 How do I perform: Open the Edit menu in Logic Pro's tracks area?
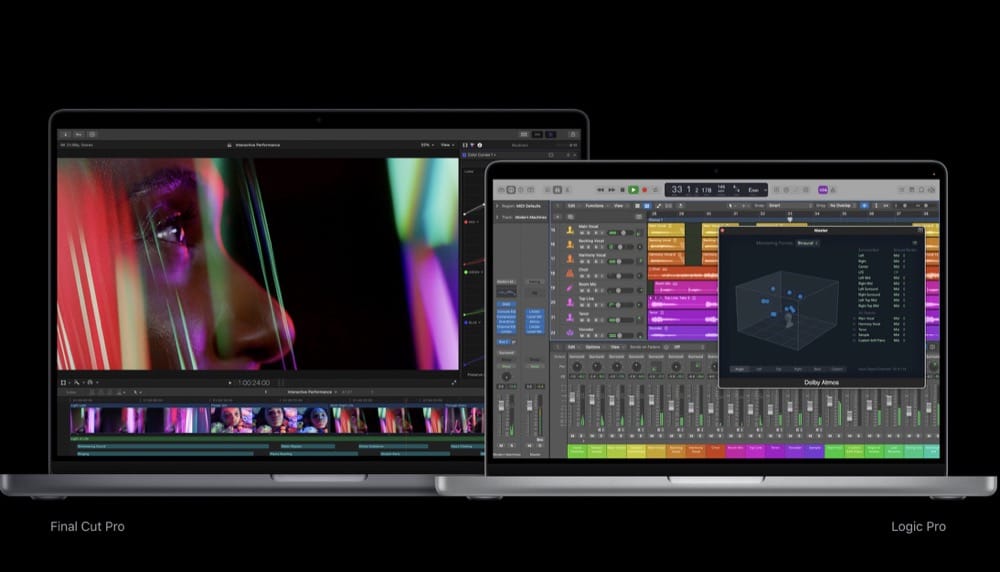tap(571, 206)
